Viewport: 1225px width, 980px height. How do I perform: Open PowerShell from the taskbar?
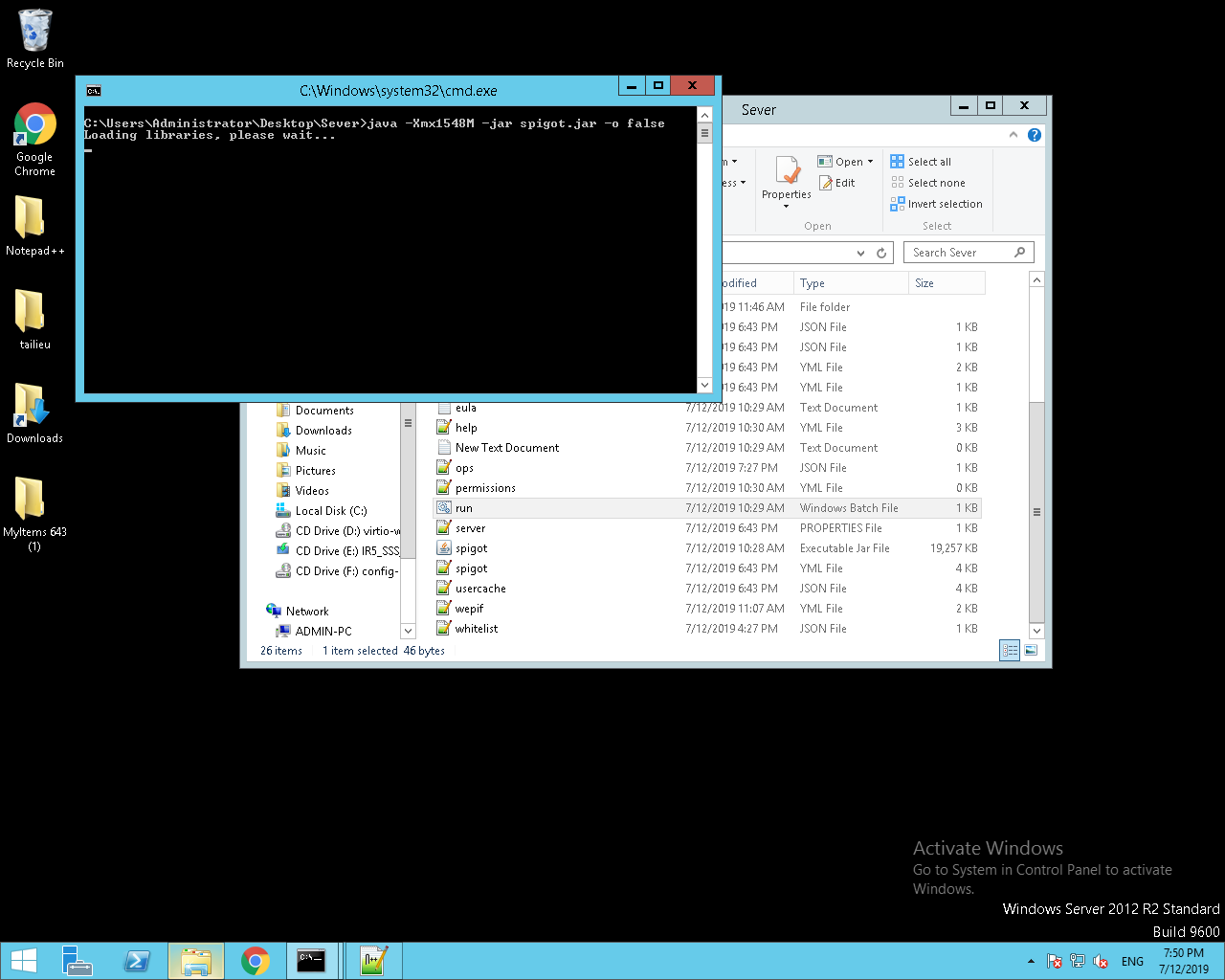137,961
